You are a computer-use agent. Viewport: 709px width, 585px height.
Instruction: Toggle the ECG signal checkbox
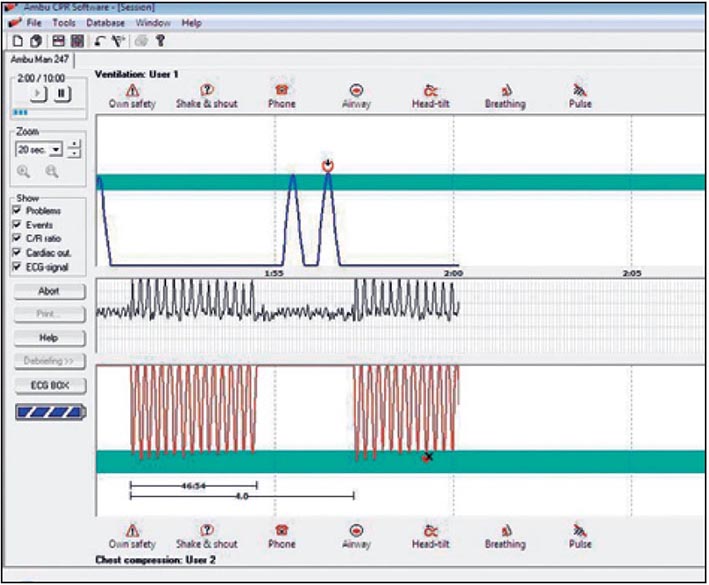point(17,267)
